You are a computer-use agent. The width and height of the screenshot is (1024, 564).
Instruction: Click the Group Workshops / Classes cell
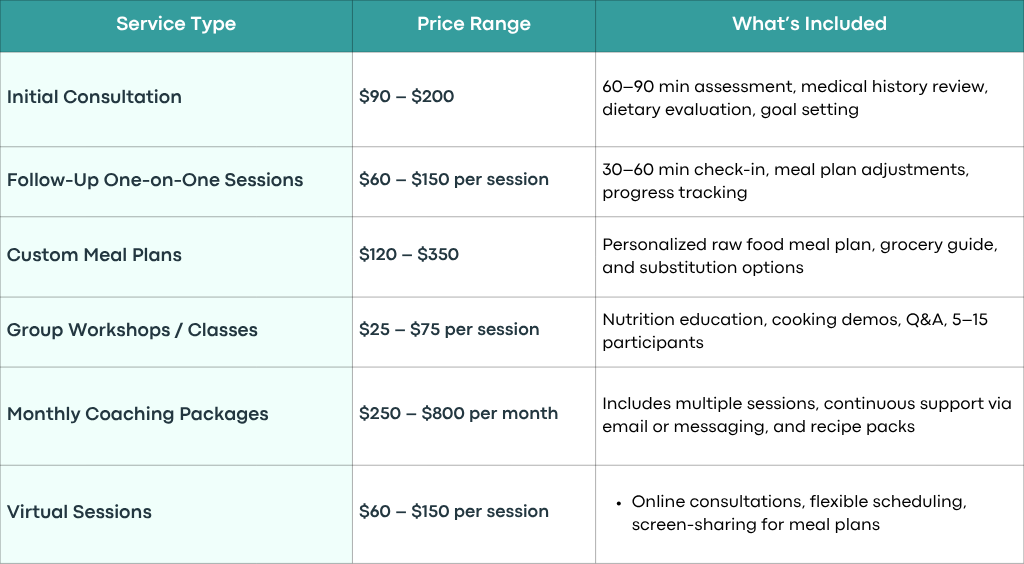176,332
